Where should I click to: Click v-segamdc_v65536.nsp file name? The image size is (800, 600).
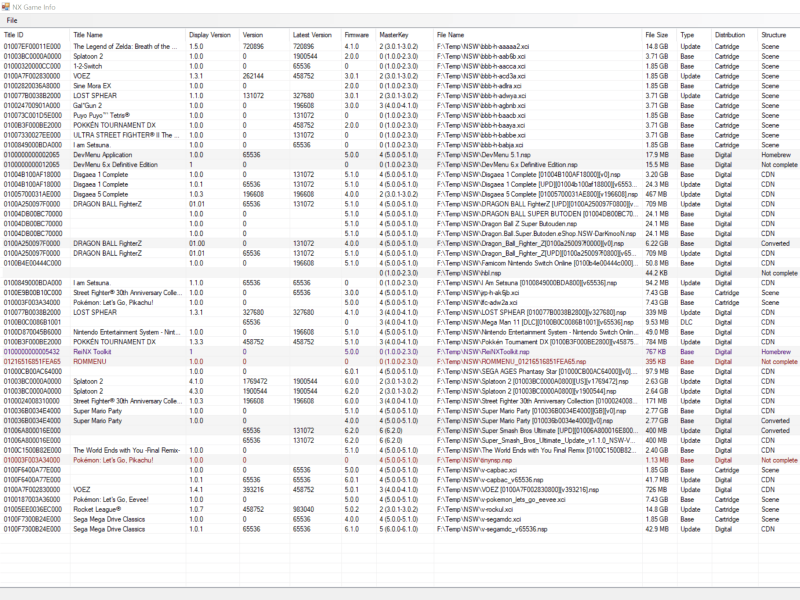[492, 529]
